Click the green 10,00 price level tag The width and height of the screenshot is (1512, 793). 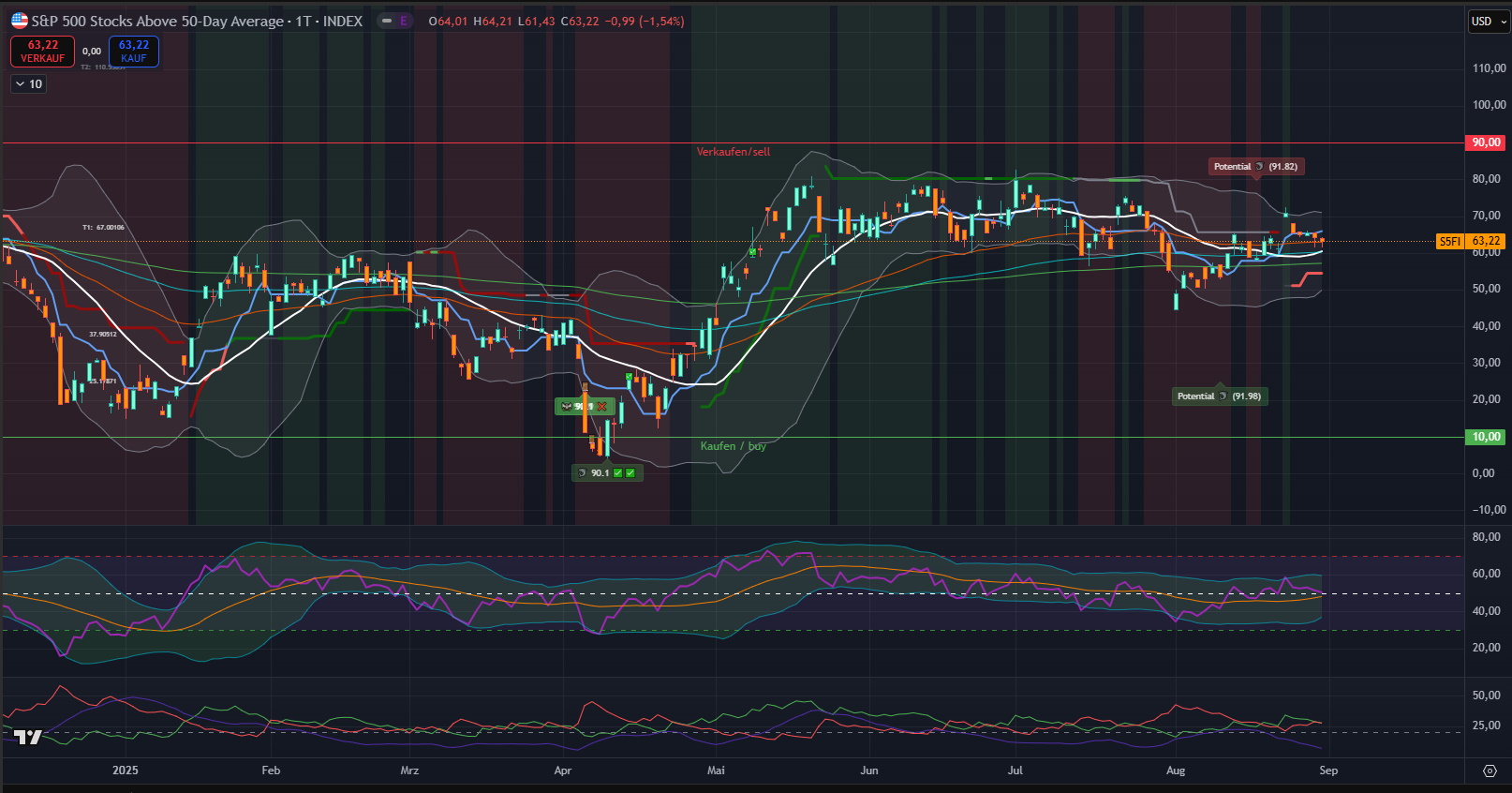pyautogui.click(x=1486, y=437)
